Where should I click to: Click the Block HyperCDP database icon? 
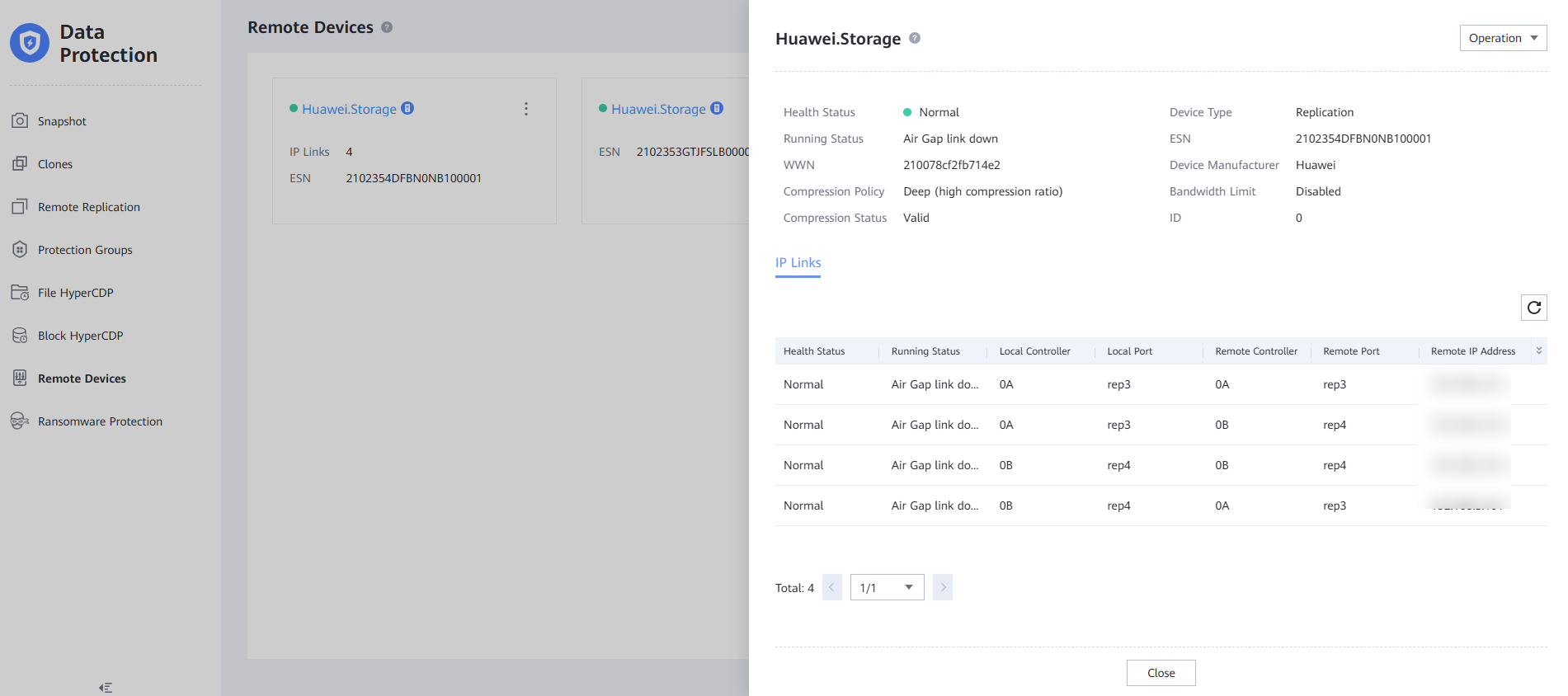coord(20,336)
